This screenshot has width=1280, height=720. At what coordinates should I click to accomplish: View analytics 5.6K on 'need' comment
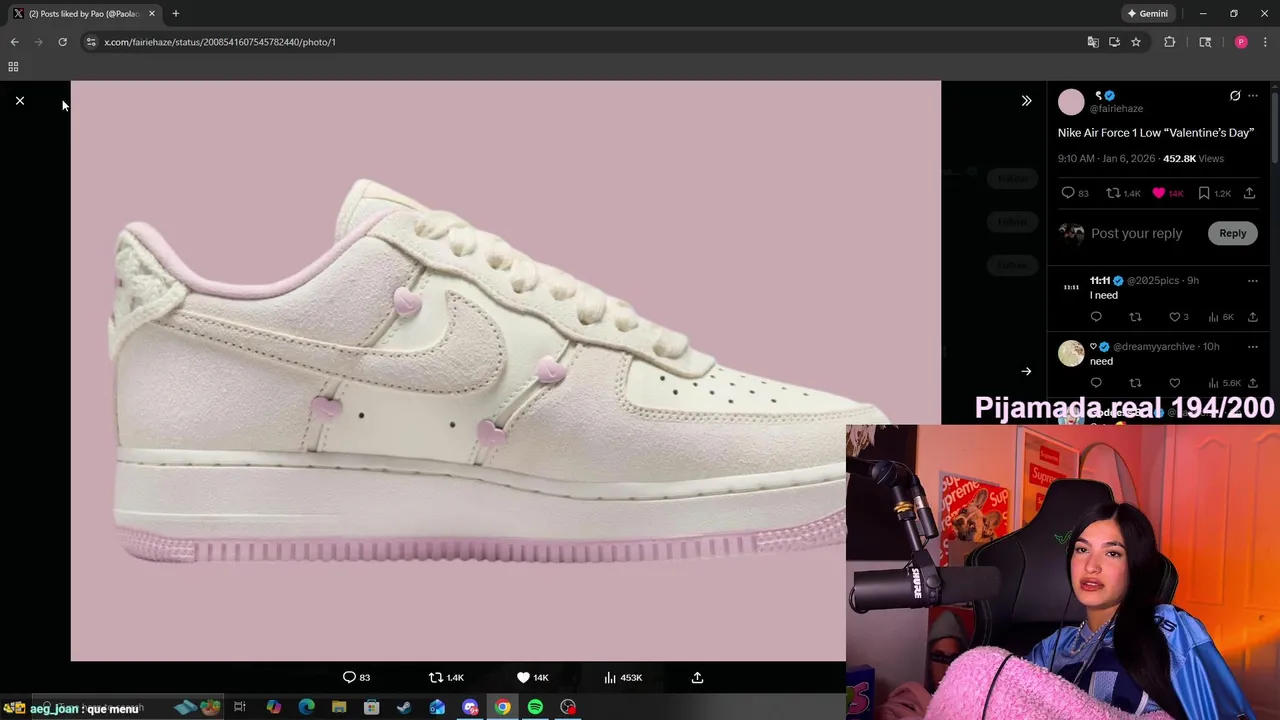1224,383
